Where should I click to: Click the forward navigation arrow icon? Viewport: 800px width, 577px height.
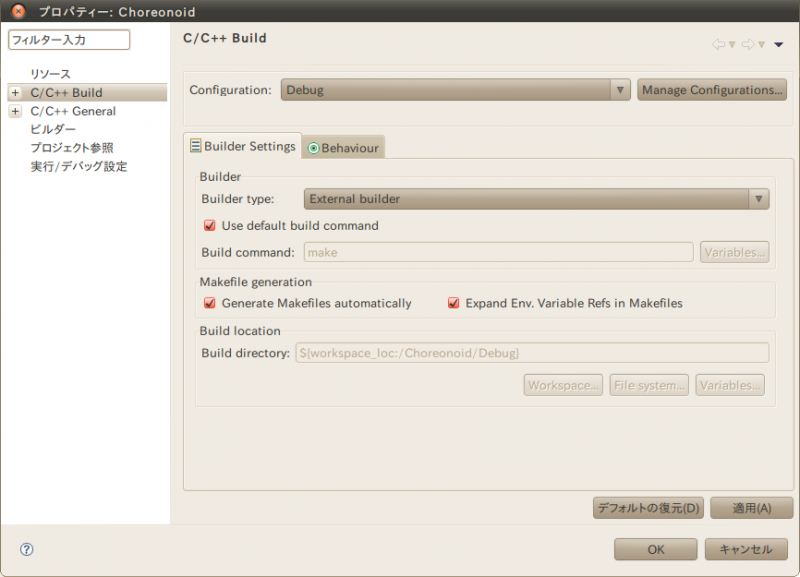[x=746, y=44]
